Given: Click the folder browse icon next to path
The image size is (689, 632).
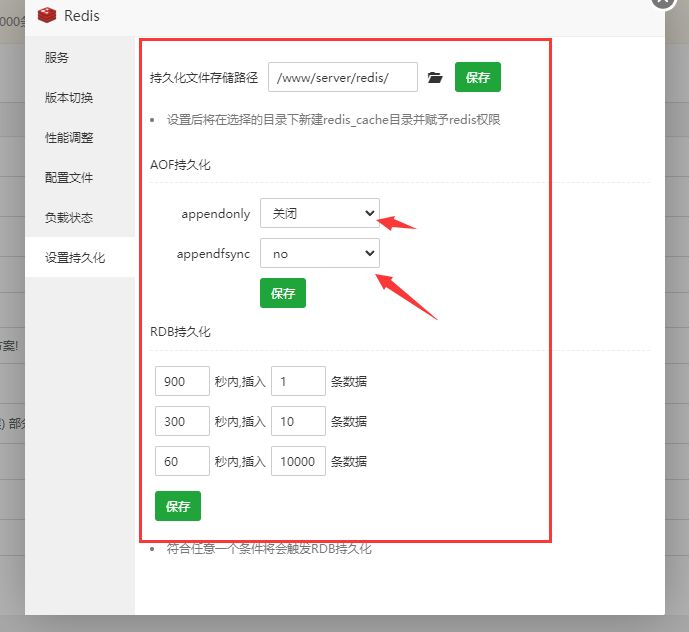Looking at the screenshot, I should [x=435, y=77].
